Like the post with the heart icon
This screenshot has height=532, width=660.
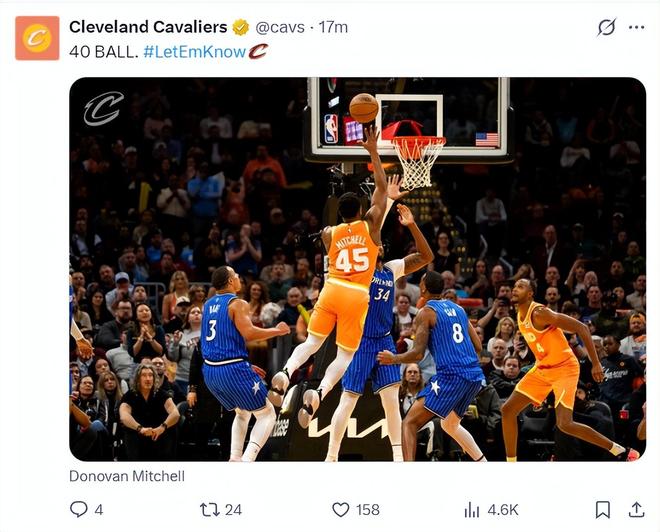click(x=341, y=509)
